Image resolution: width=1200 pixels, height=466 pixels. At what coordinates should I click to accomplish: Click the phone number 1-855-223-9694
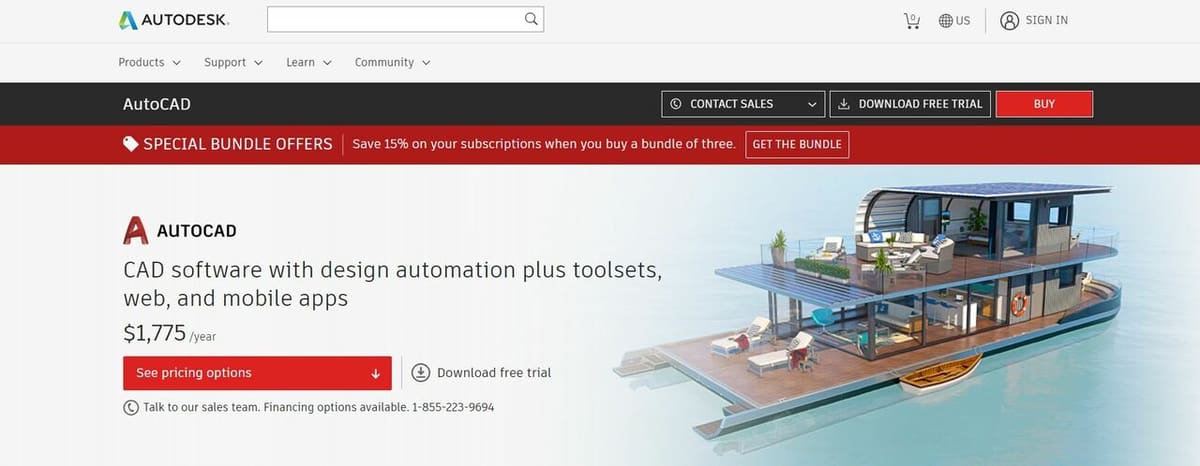453,408
